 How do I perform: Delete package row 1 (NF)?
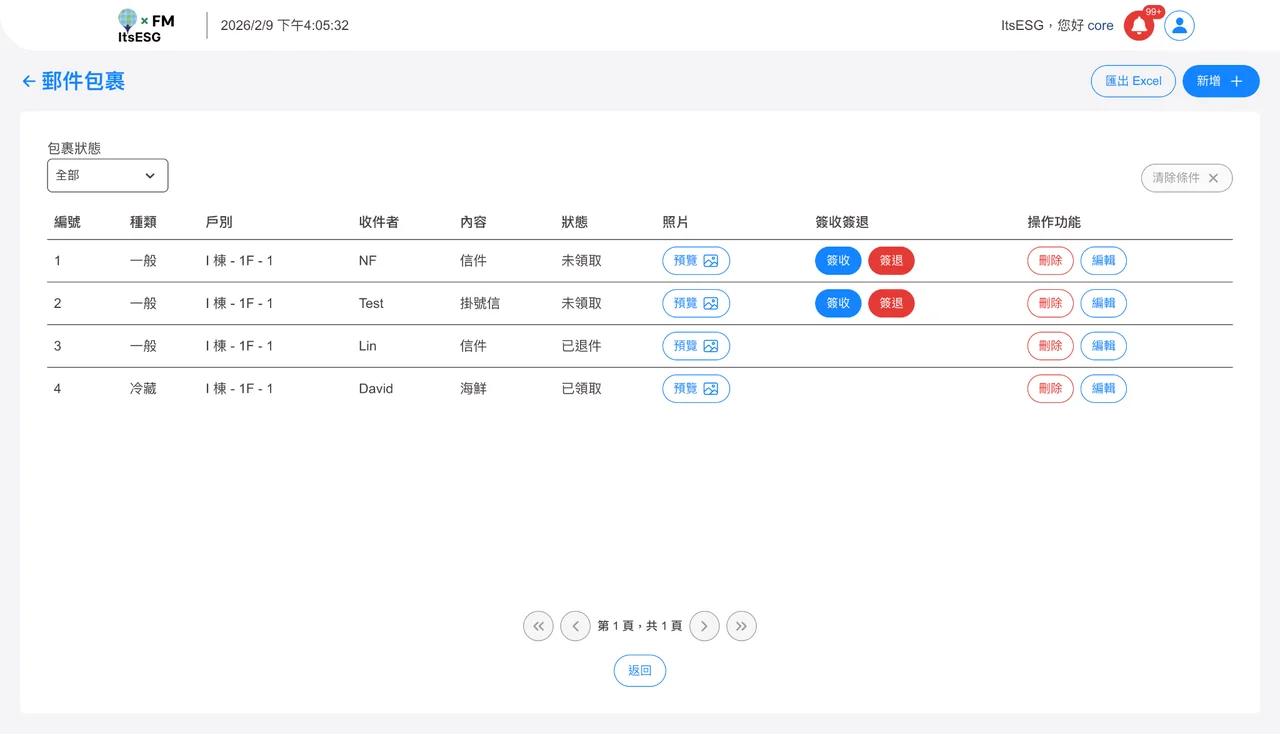click(x=1050, y=261)
